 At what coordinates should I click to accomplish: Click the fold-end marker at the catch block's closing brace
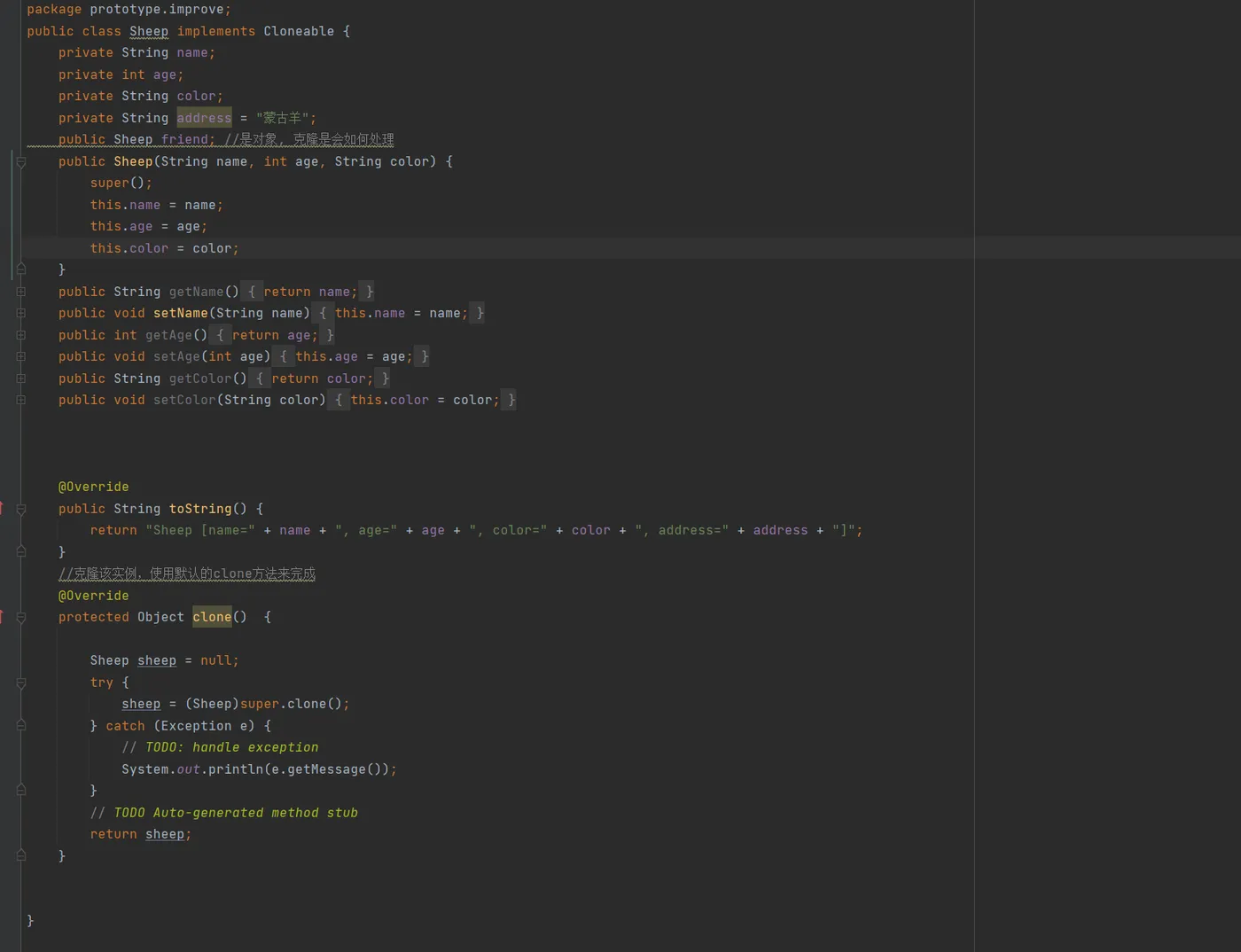(x=21, y=790)
